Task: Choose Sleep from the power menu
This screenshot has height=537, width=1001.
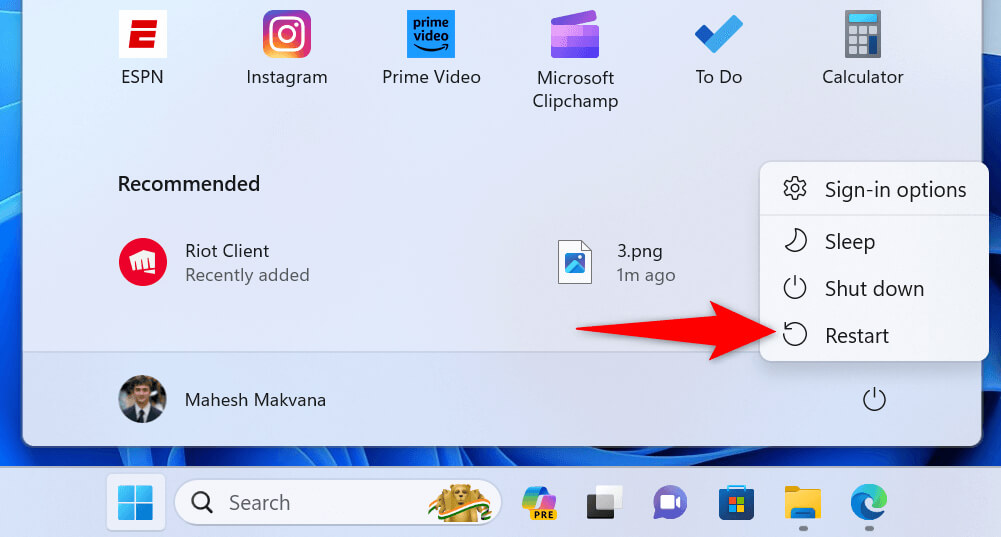Action: [x=874, y=241]
